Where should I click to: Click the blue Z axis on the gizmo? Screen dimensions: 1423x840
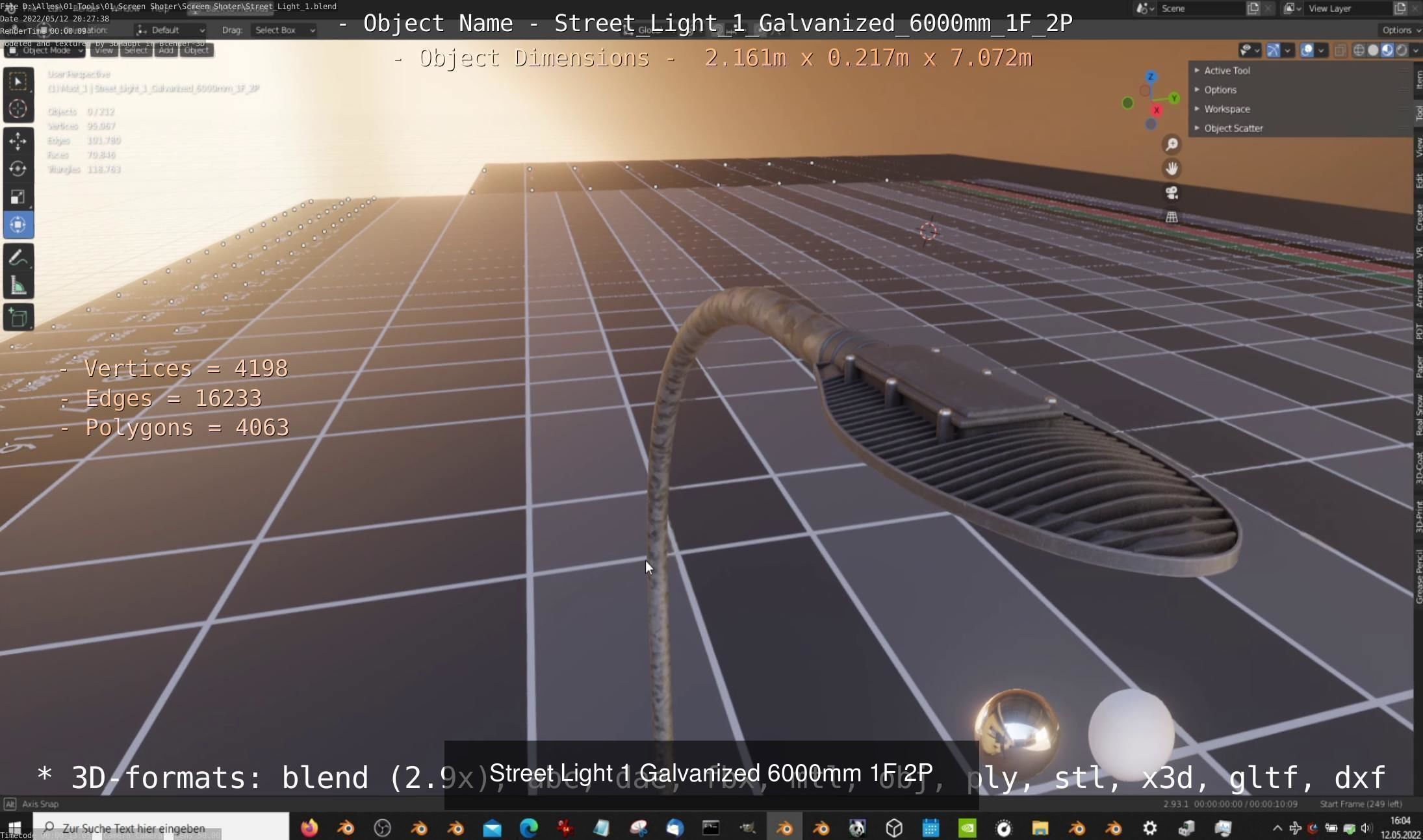(x=1151, y=77)
